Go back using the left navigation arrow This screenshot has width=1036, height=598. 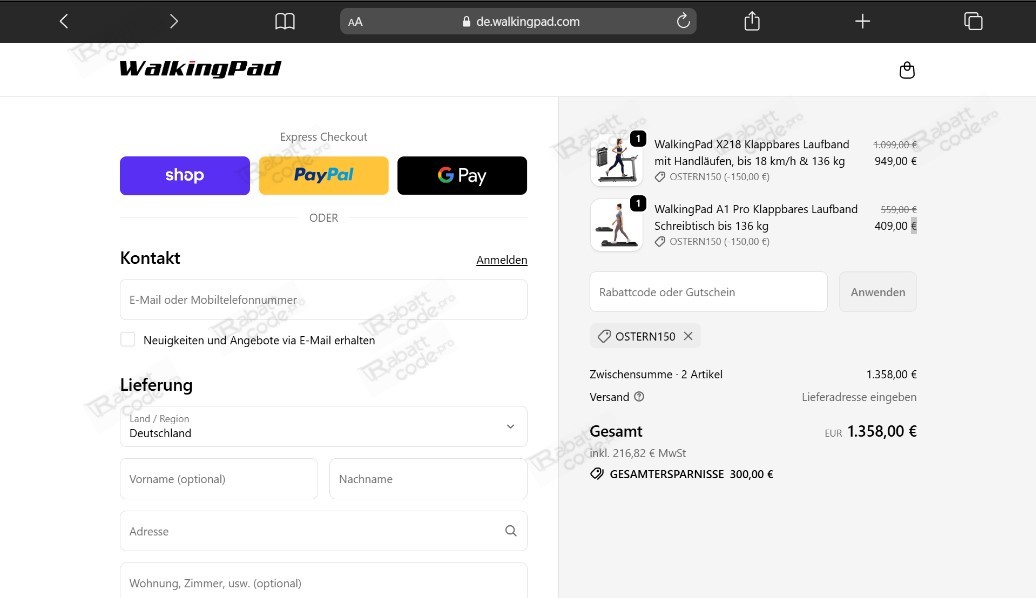click(x=63, y=20)
